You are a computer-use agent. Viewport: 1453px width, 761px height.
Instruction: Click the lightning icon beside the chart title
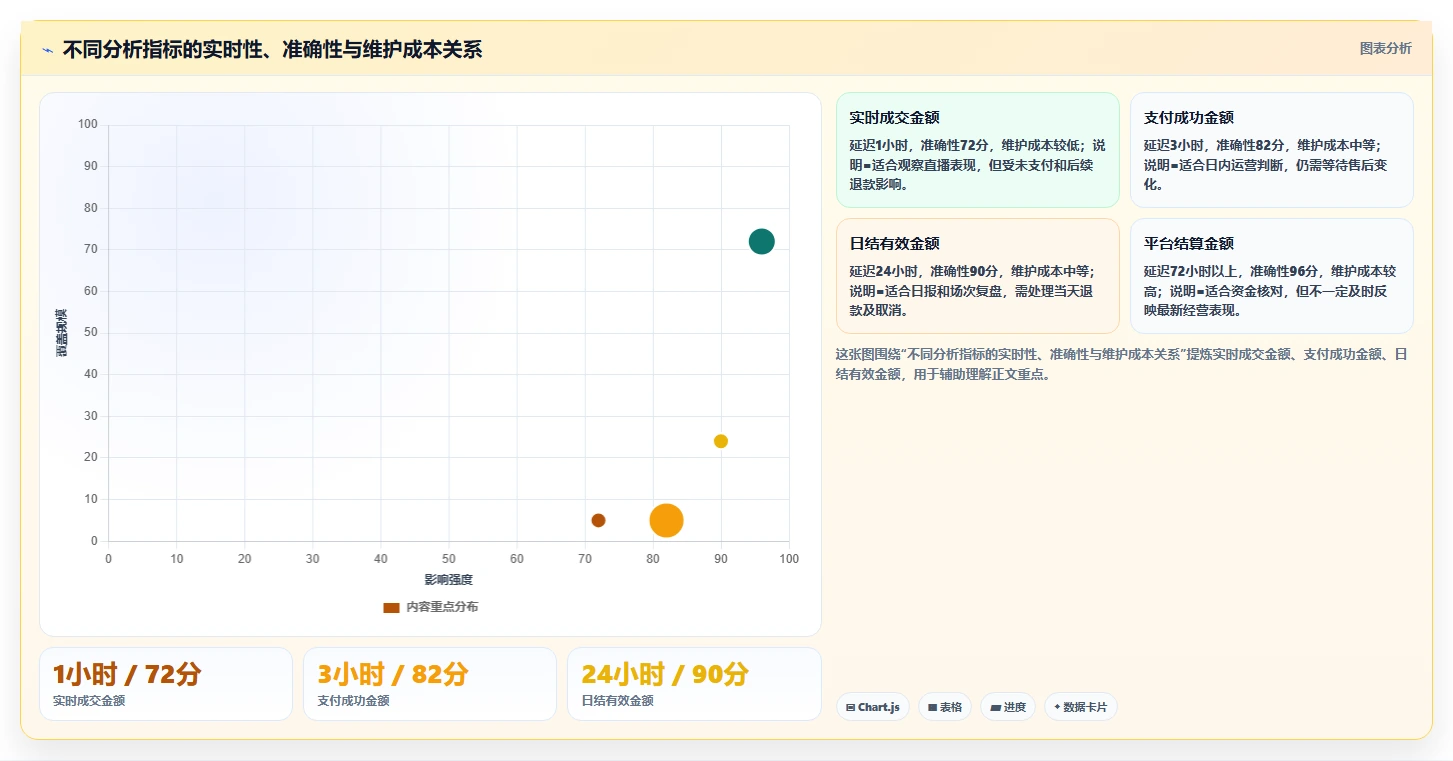tap(47, 50)
